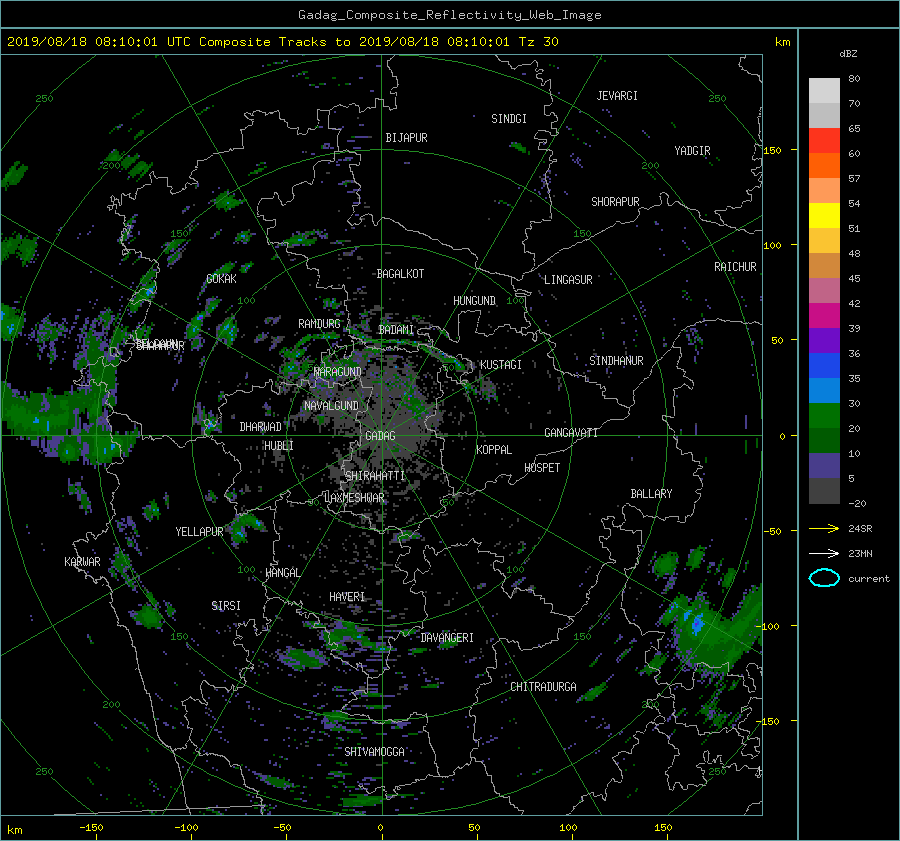Click the DHARWAD city label
This screenshot has width=900, height=841.
(261, 427)
